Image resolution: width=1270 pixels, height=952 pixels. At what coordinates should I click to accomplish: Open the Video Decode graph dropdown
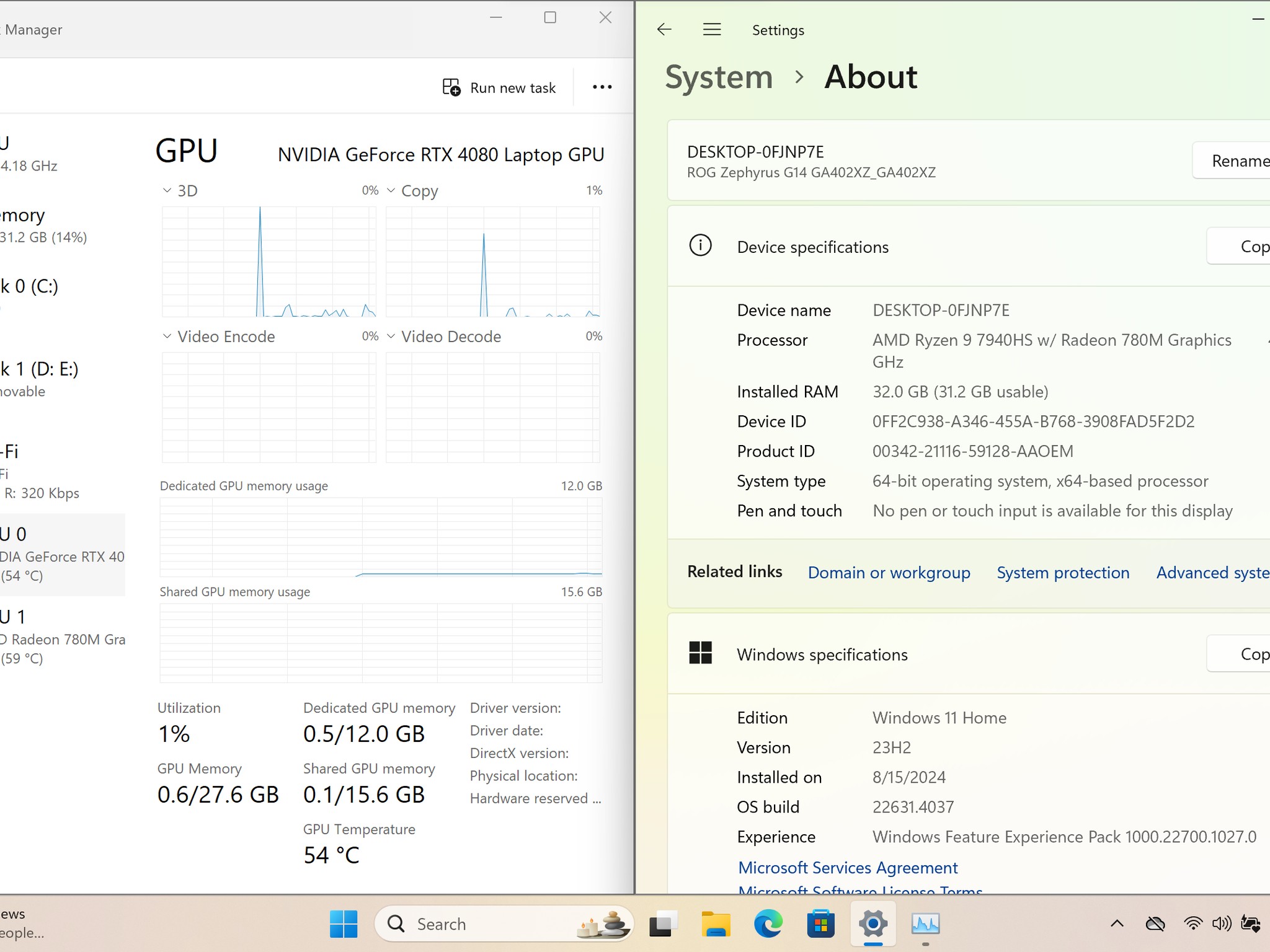(391, 336)
